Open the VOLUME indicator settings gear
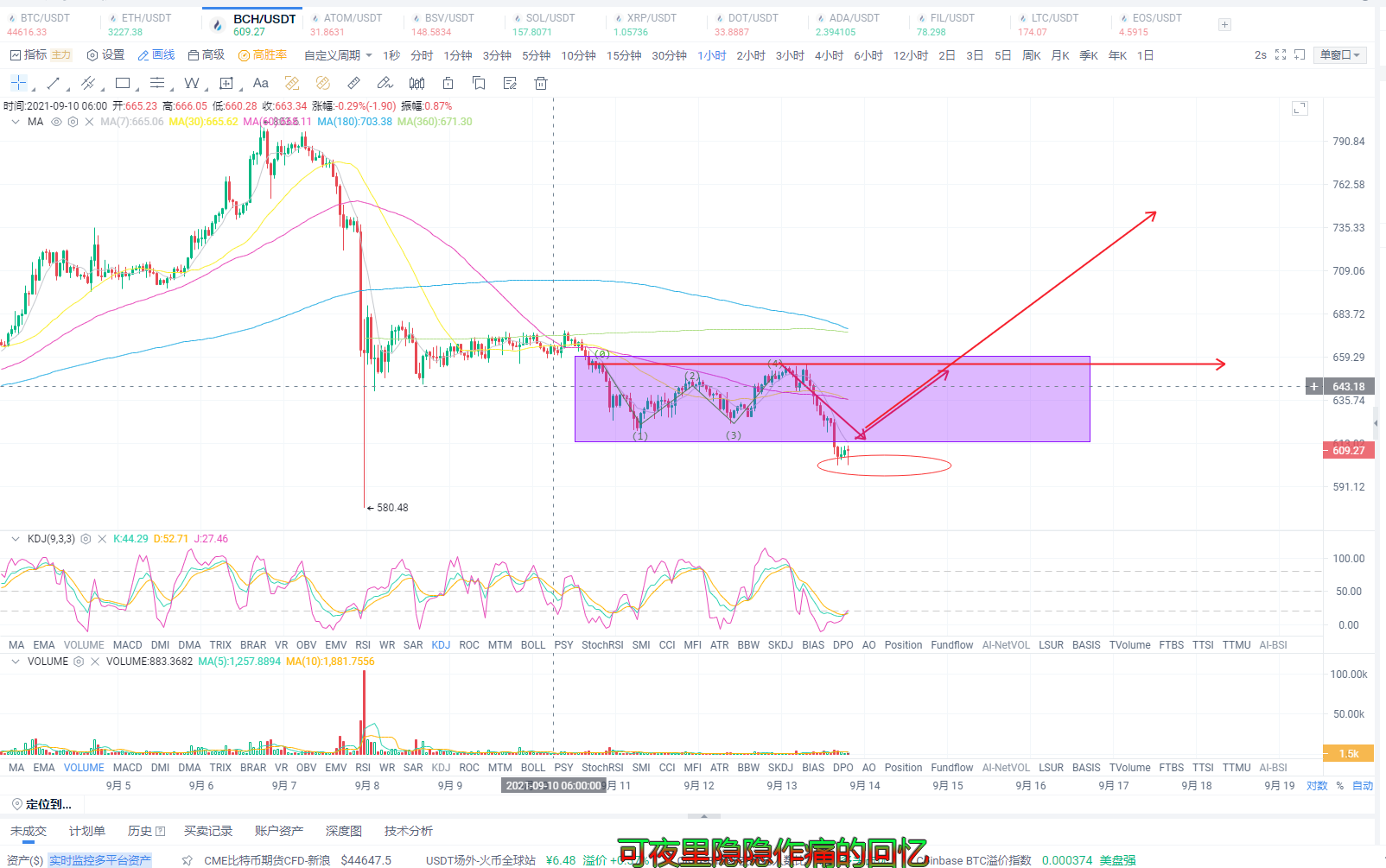The height and width of the screenshot is (868, 1386). [79, 662]
